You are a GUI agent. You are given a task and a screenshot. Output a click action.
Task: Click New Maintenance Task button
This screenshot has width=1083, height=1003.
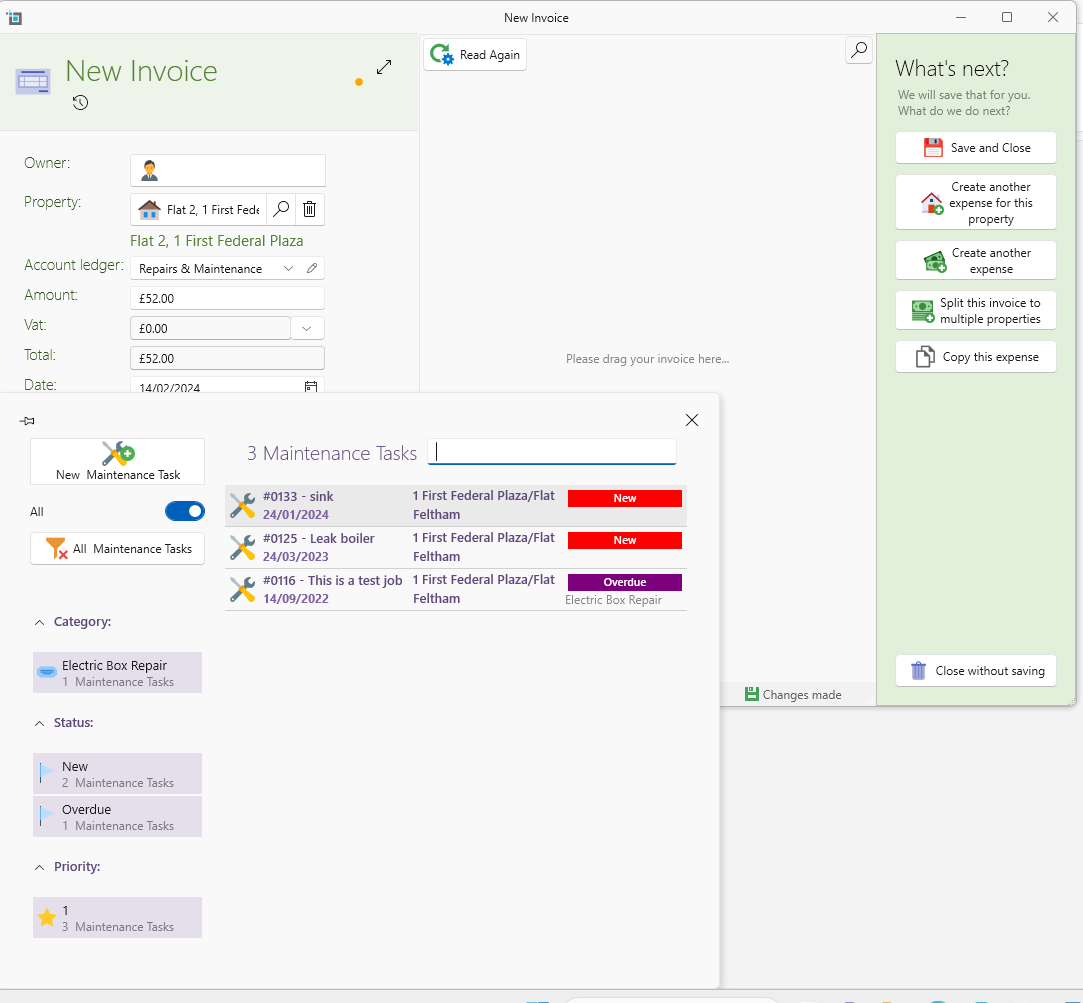[117, 461]
